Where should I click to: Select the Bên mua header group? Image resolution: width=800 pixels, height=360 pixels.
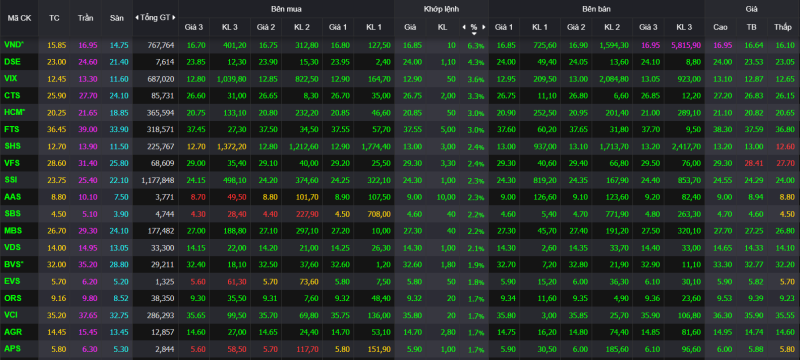click(286, 9)
